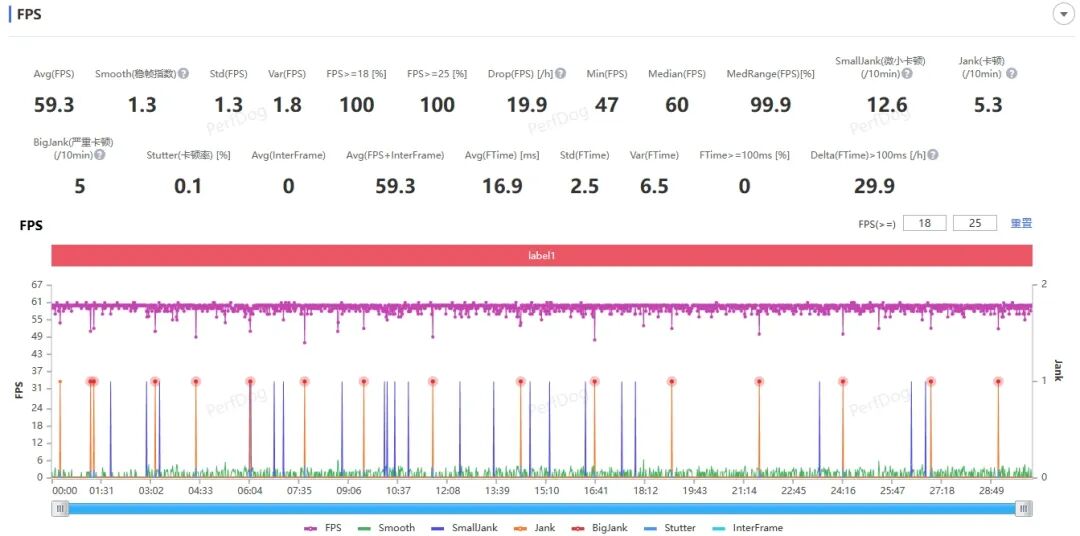Click BigJank marker at 06:04
The height and width of the screenshot is (536, 1080).
point(250,381)
